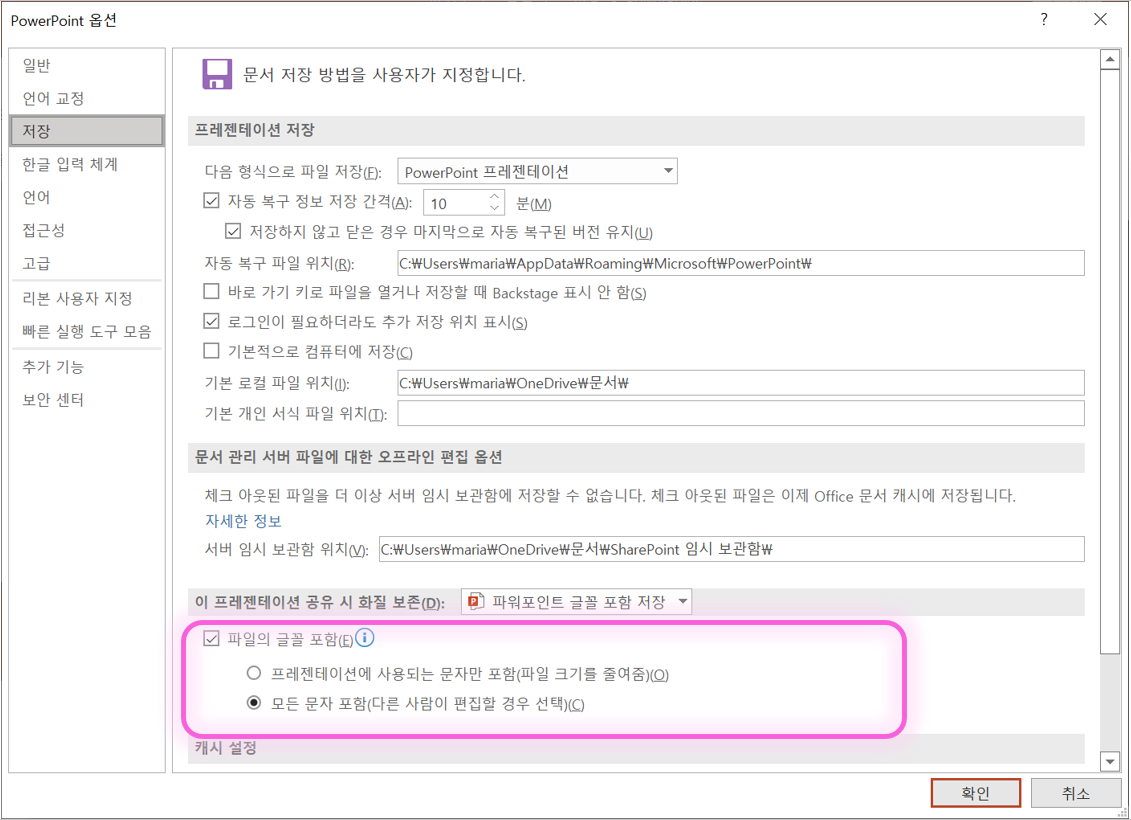Open 언어 options category

point(87,197)
